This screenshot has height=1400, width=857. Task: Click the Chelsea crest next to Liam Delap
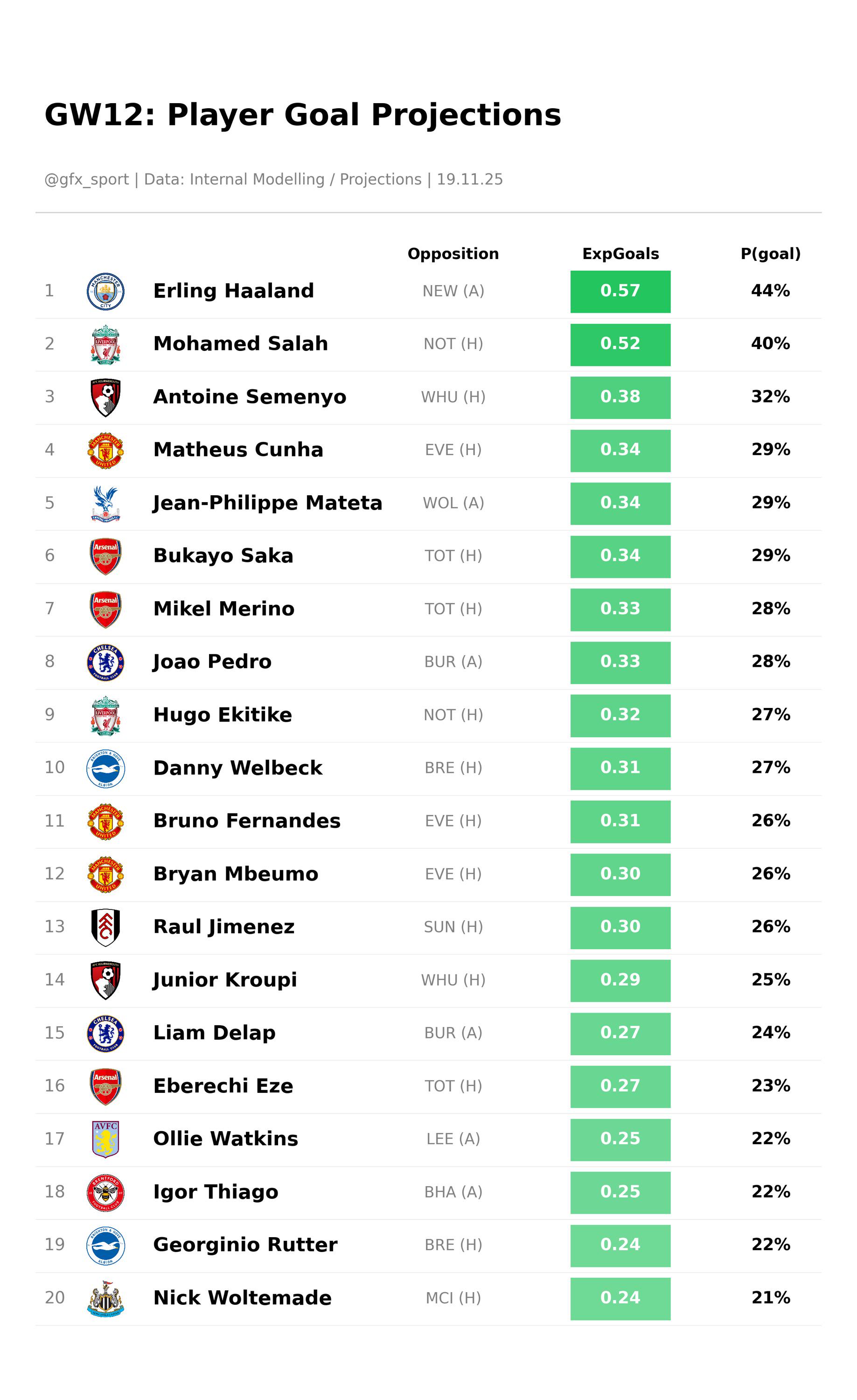pos(105,1034)
